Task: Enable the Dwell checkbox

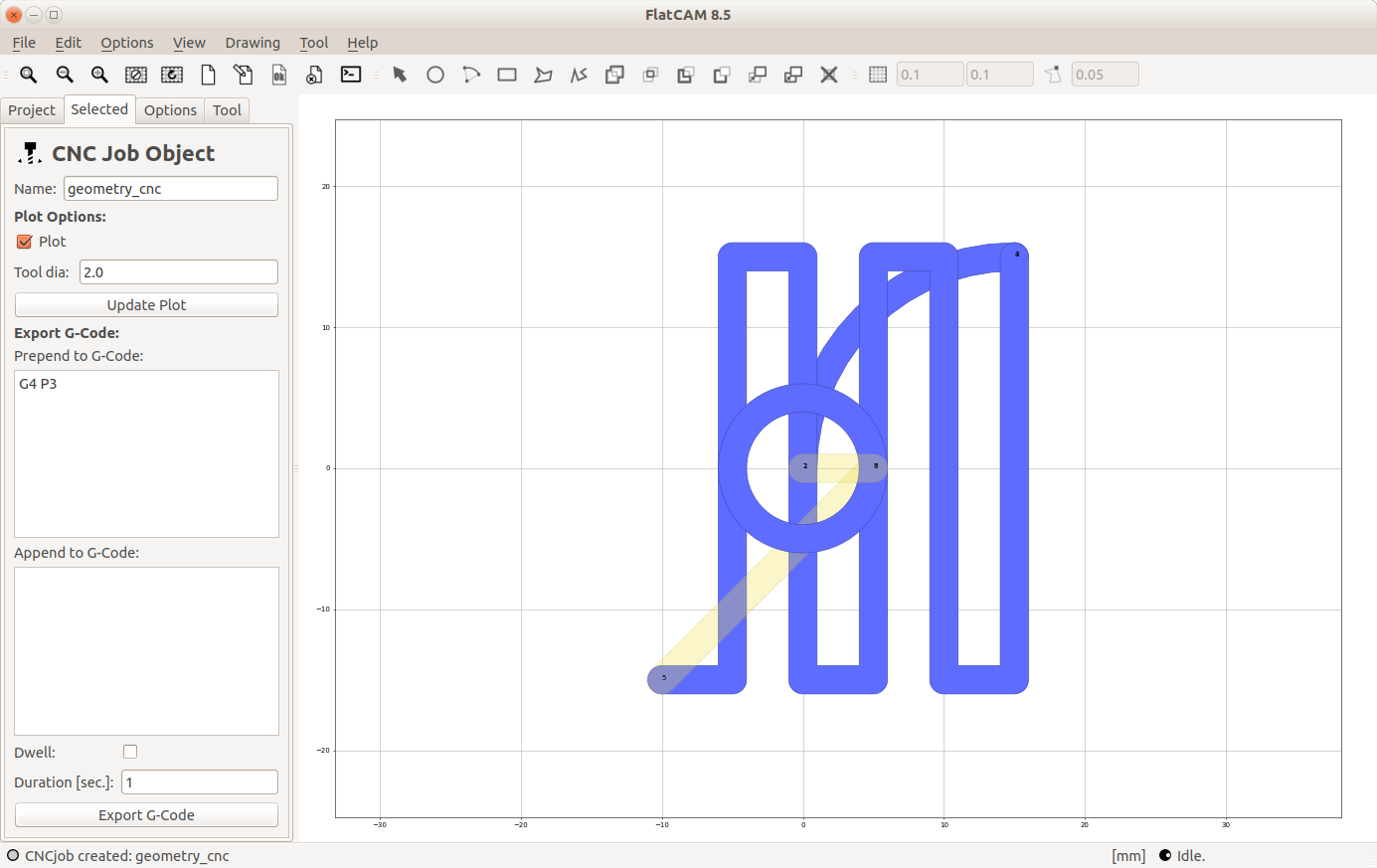Action: (130, 752)
